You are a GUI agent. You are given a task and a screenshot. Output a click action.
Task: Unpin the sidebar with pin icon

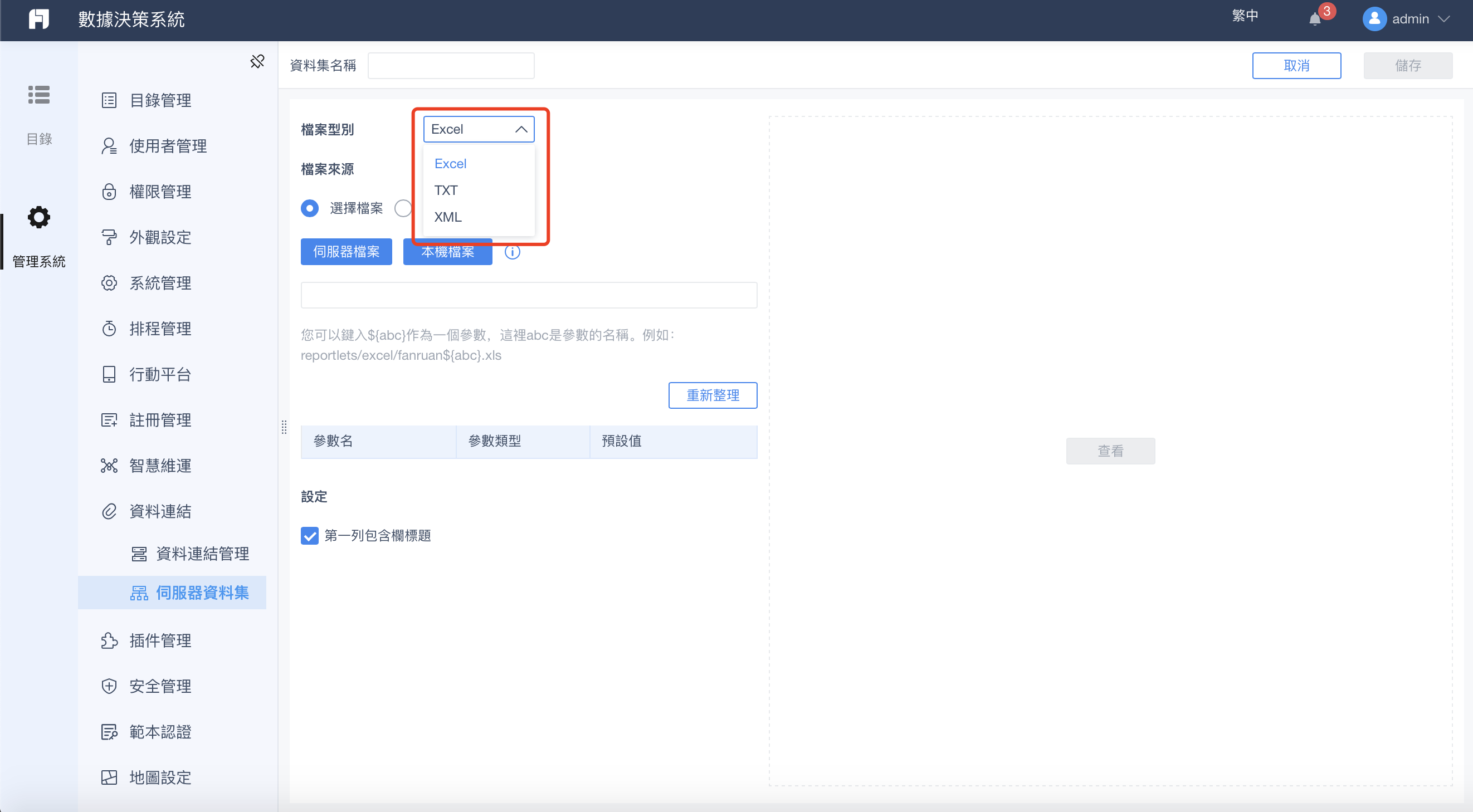257,61
